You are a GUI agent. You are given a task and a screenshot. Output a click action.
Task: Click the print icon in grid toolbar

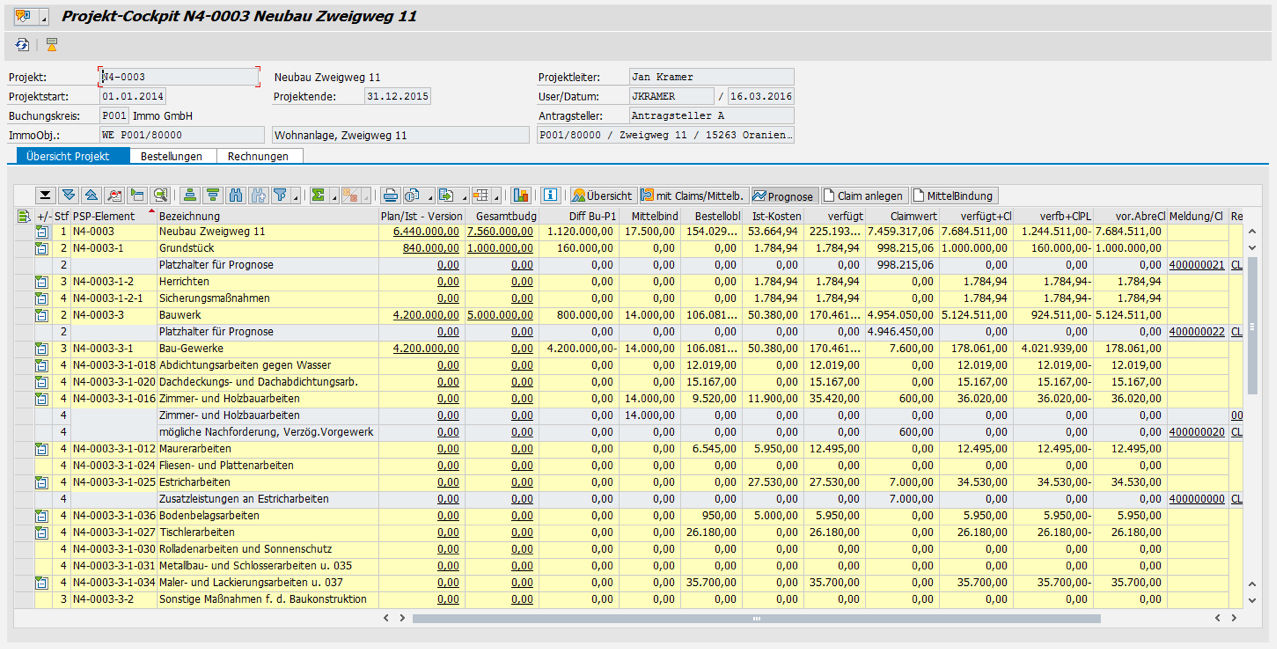390,196
